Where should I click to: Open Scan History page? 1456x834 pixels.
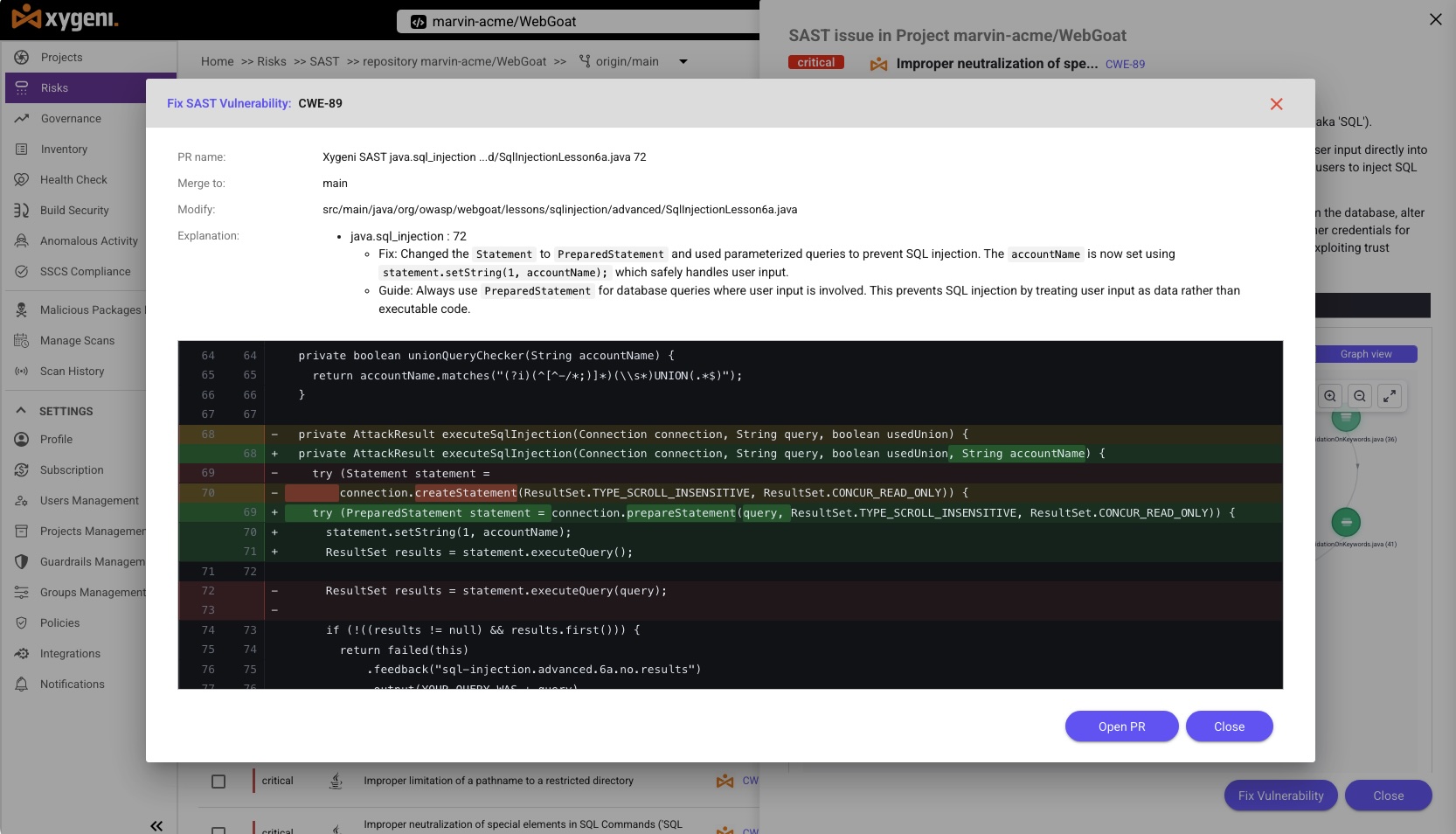tap(72, 372)
